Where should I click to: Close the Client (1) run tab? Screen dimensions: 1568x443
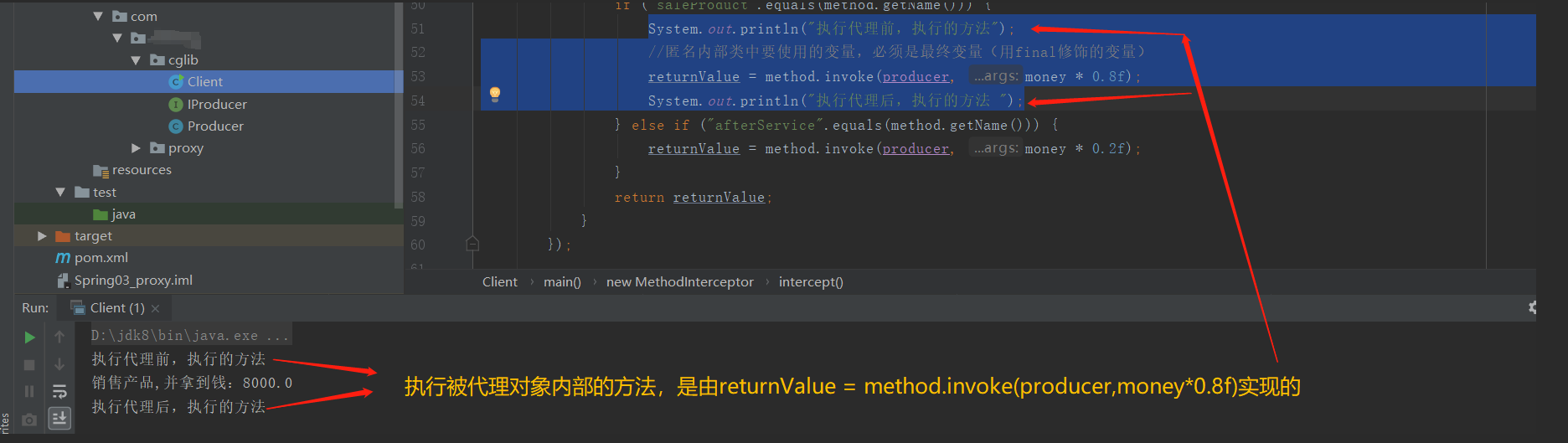(x=156, y=308)
